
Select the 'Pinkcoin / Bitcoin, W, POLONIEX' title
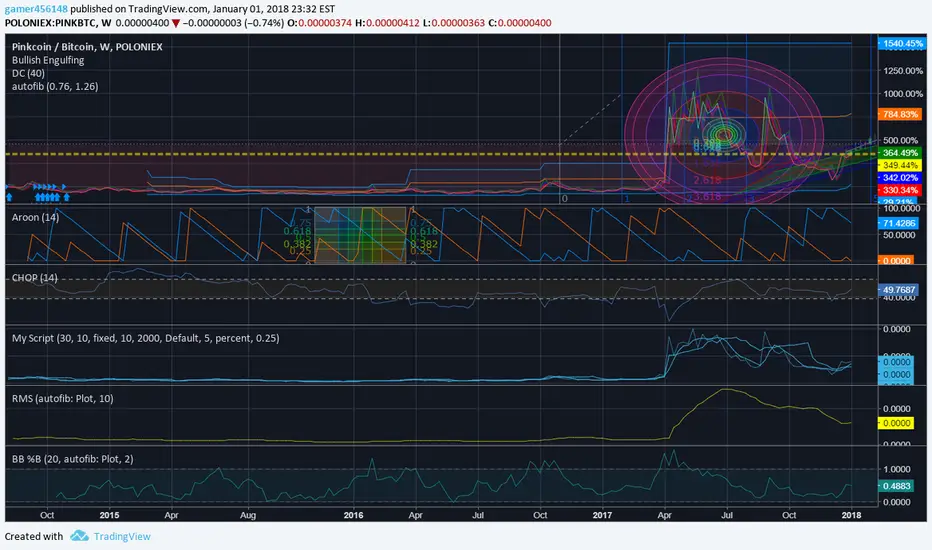(87, 46)
